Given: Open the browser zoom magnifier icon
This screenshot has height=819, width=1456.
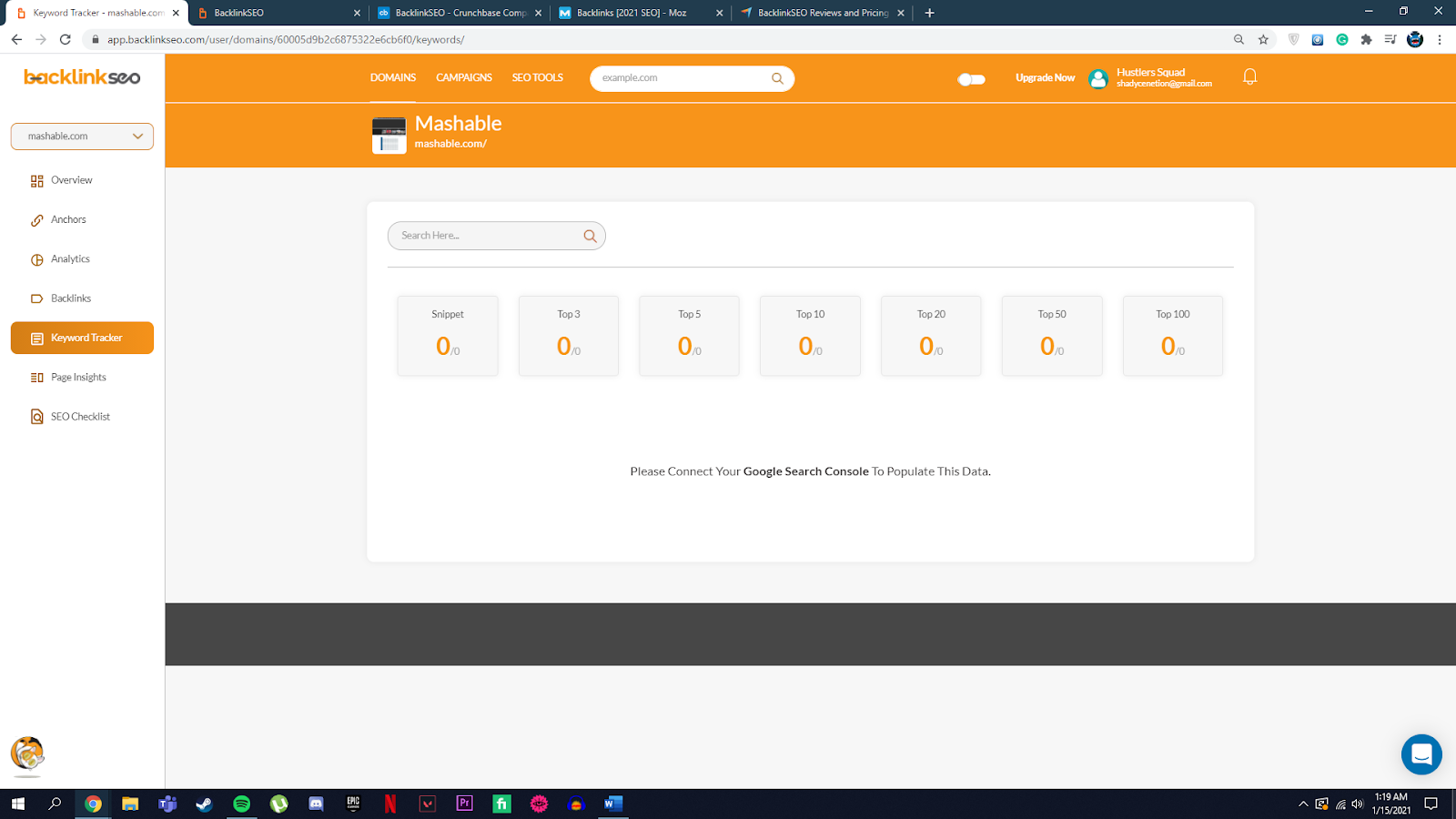Looking at the screenshot, I should pyautogui.click(x=1239, y=39).
